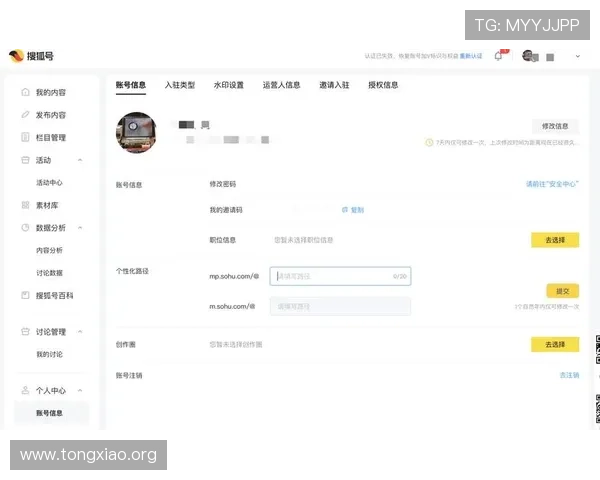Open 讨论数据 submenu item

click(49, 273)
